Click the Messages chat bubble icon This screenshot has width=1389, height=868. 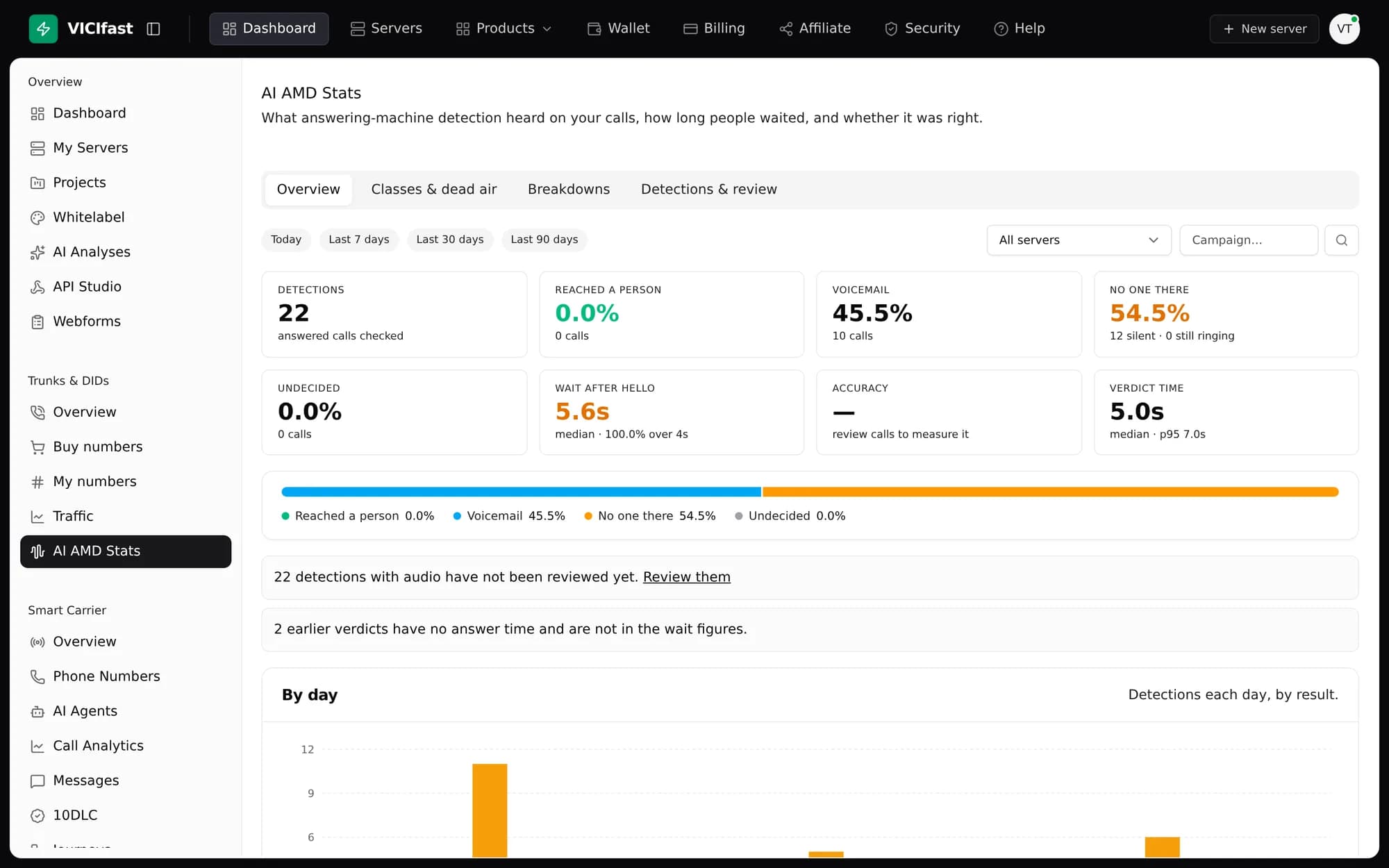(38, 781)
